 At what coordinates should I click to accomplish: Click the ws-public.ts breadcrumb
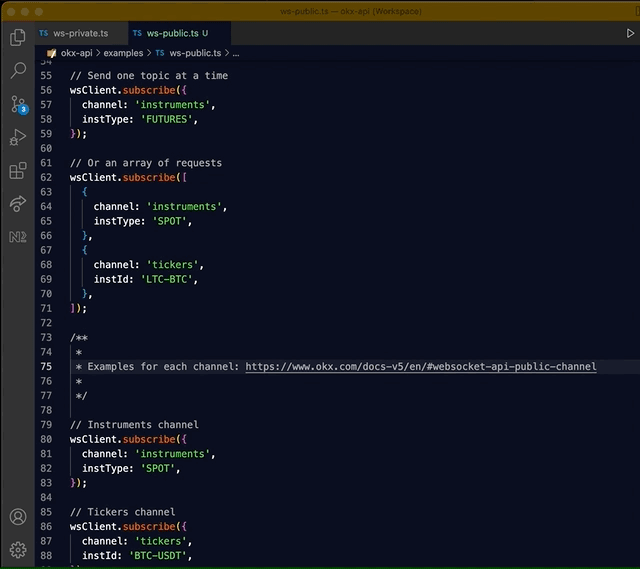(x=195, y=53)
